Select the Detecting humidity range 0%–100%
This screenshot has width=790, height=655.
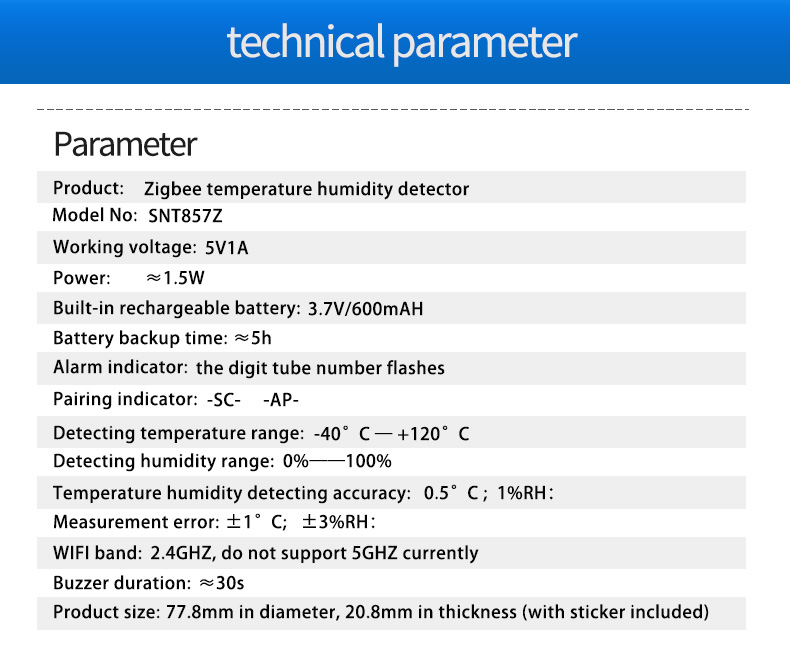[337, 461]
